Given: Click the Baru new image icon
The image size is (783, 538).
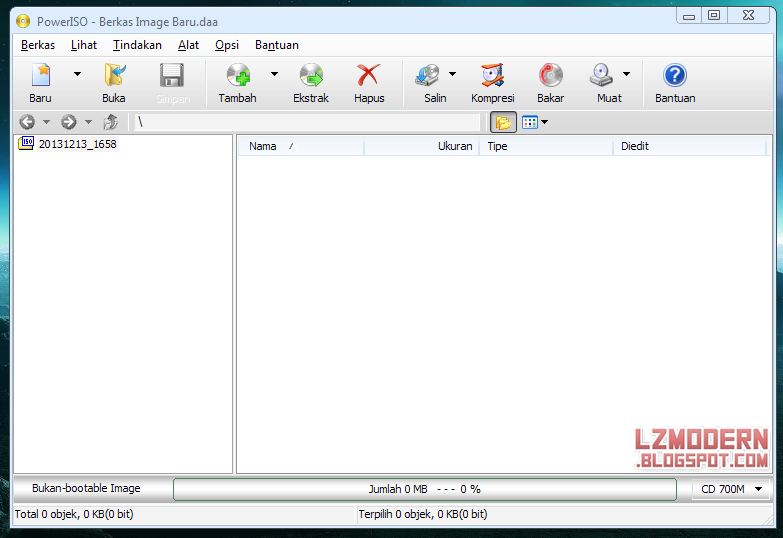Looking at the screenshot, I should [40, 75].
